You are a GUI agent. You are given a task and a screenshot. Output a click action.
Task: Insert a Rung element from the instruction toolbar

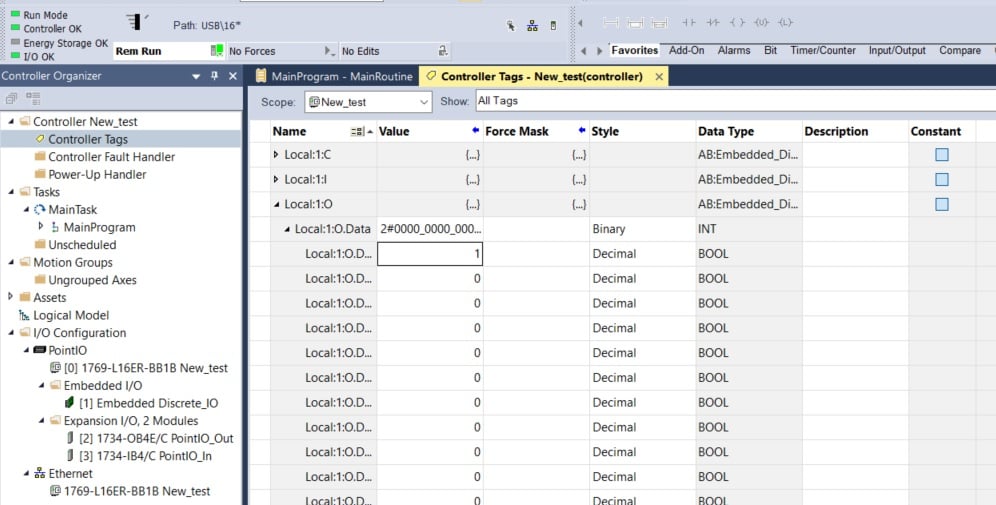point(611,23)
